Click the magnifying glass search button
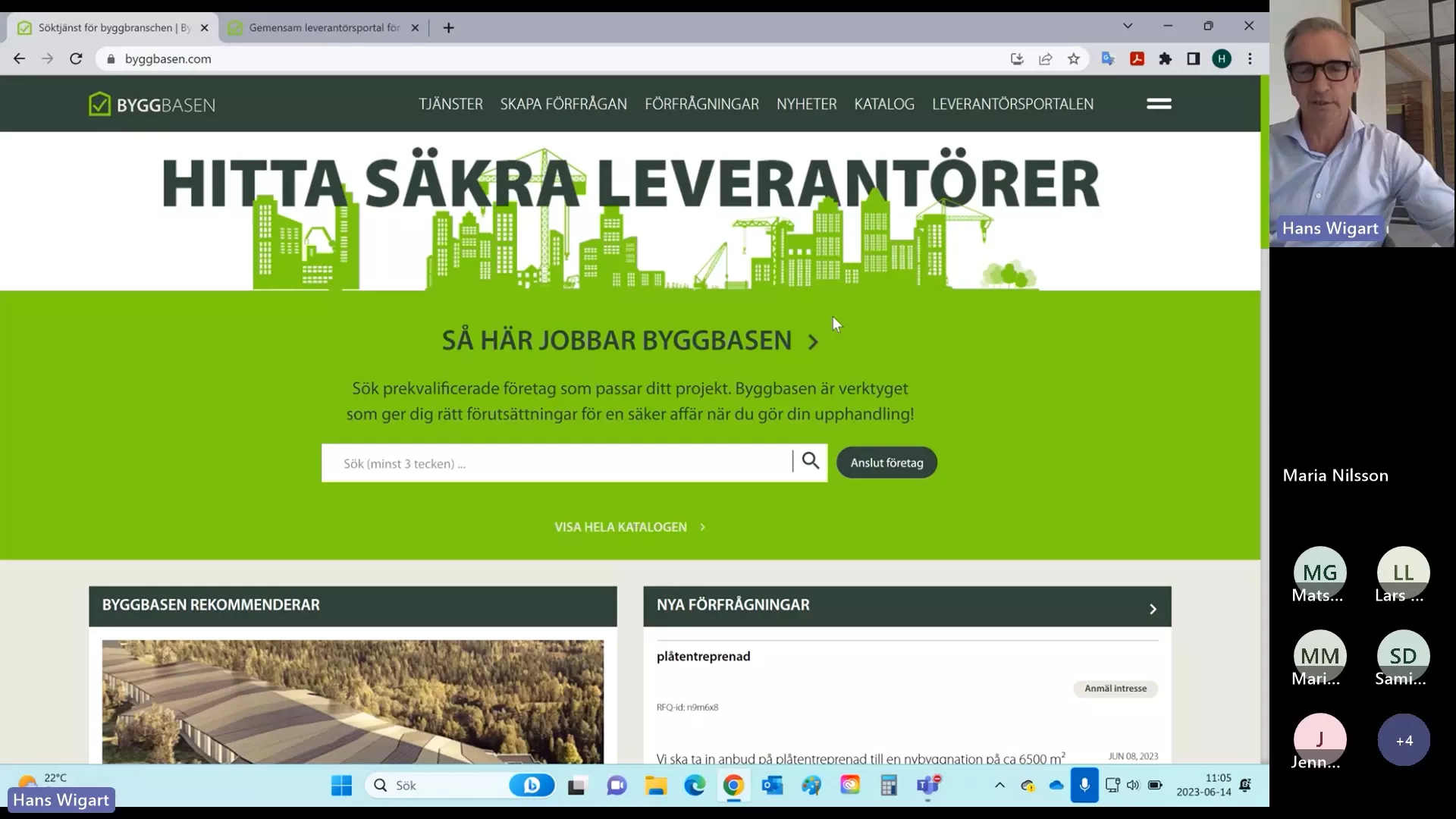The image size is (1456, 819). point(811,461)
